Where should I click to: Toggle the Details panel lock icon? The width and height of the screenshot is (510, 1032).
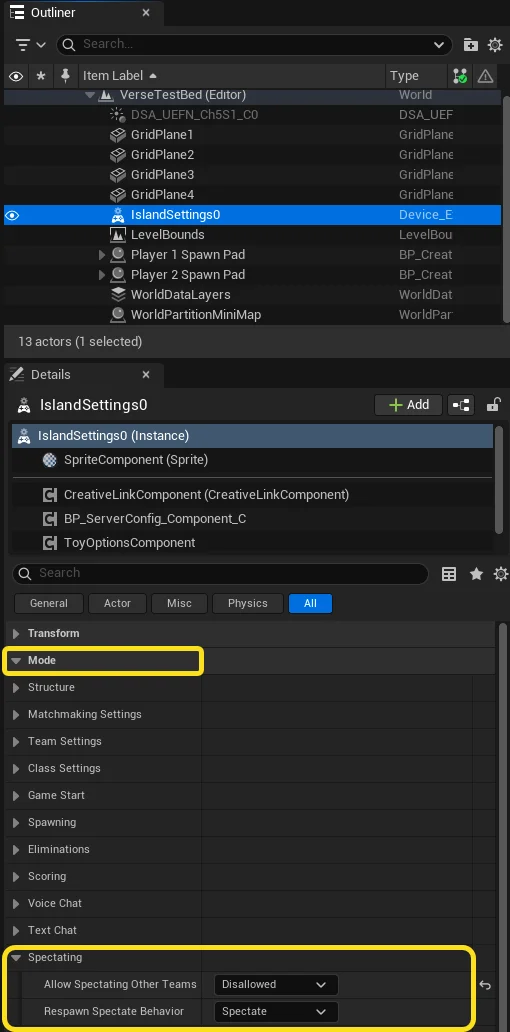[x=494, y=405]
